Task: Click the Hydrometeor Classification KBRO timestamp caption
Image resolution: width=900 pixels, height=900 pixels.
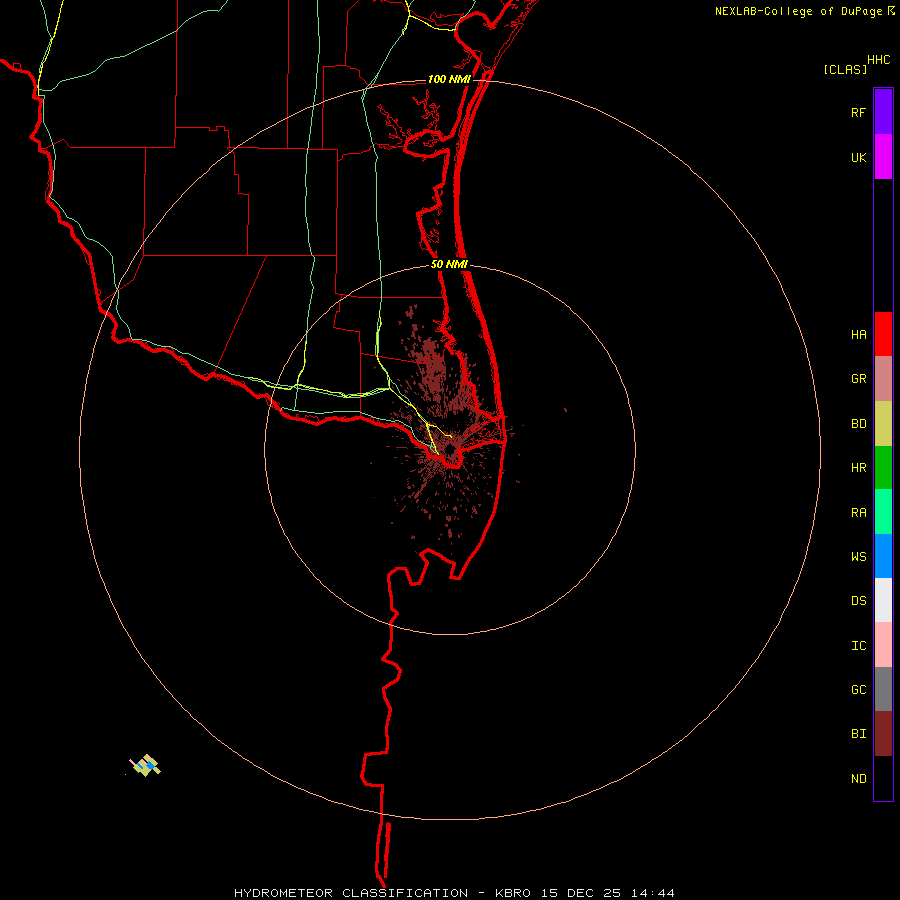Action: coord(454,893)
